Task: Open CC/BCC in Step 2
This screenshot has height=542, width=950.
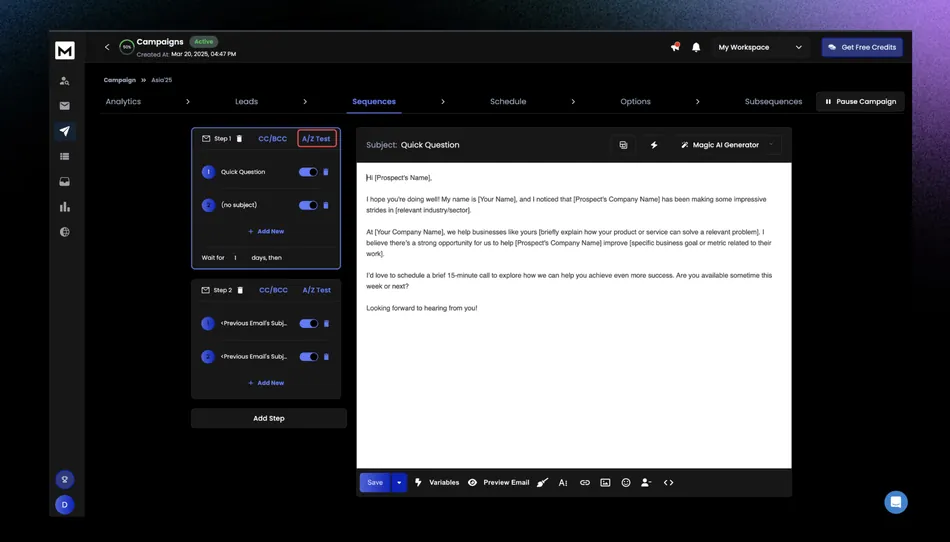Action: click(x=273, y=290)
